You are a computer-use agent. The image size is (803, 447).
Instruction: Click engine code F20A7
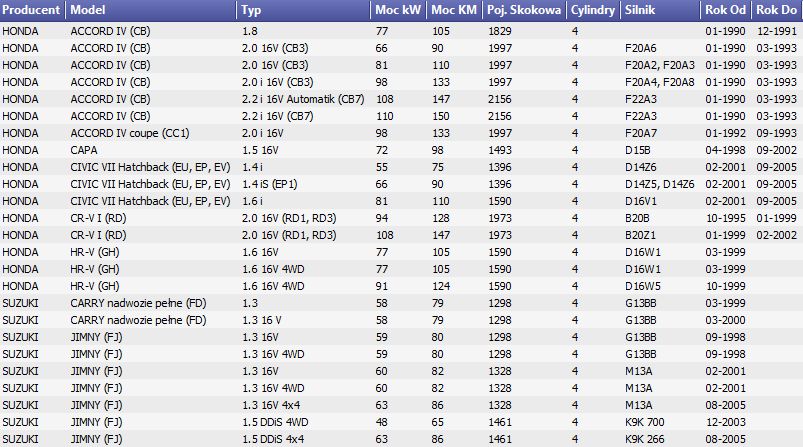pos(641,133)
